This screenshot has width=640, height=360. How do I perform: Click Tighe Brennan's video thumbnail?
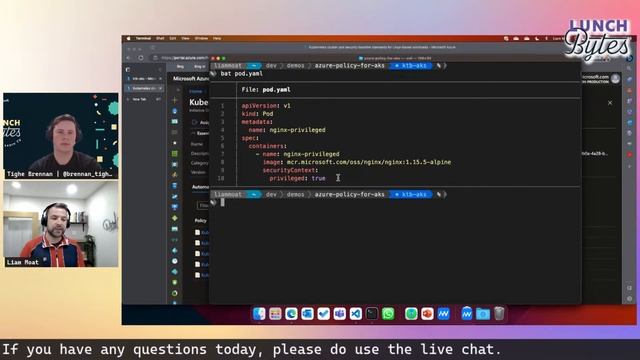pos(61,136)
